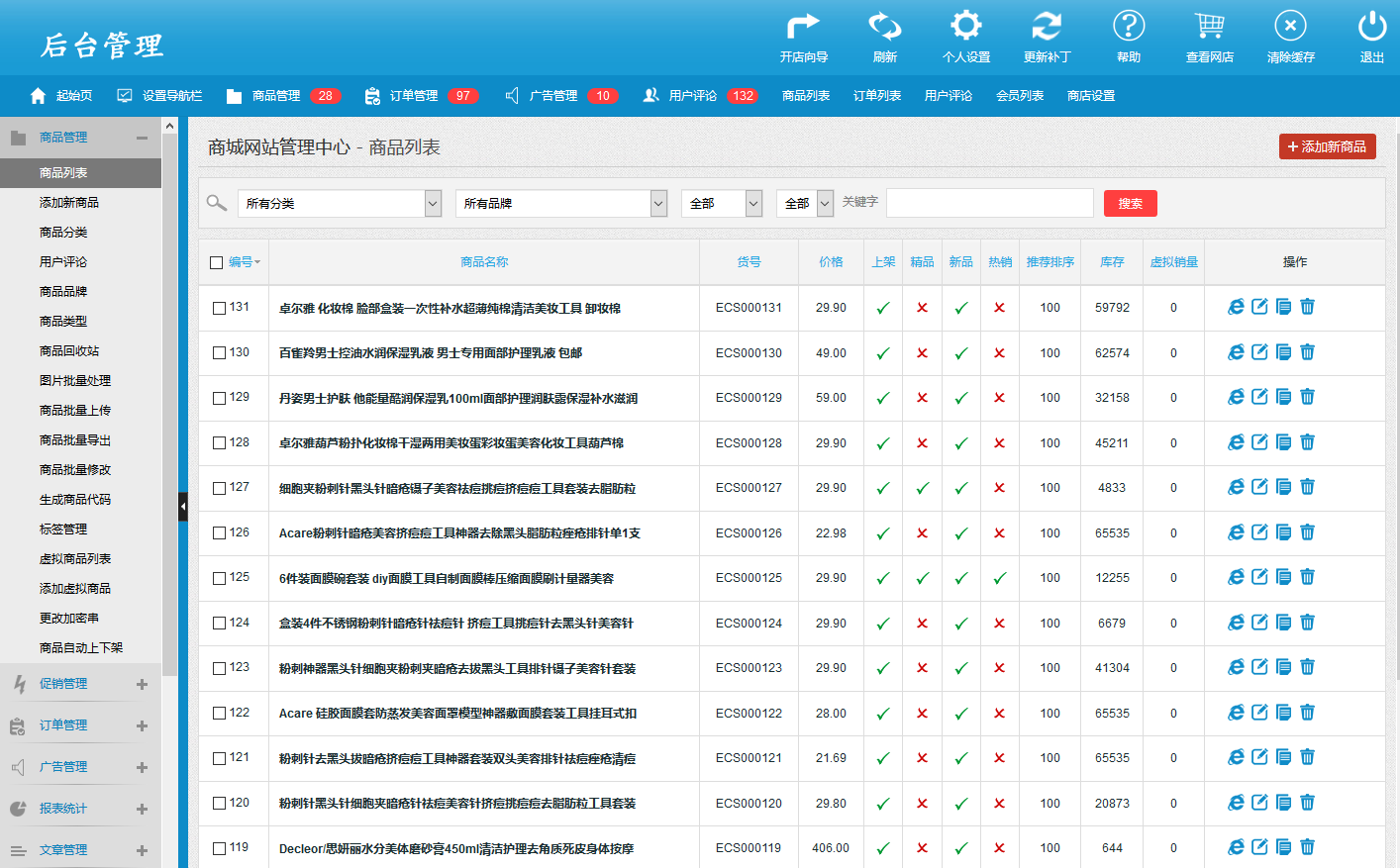Open the 开店向导 wizard icon
Screen dimensions: 1400x868
pyautogui.click(x=803, y=27)
